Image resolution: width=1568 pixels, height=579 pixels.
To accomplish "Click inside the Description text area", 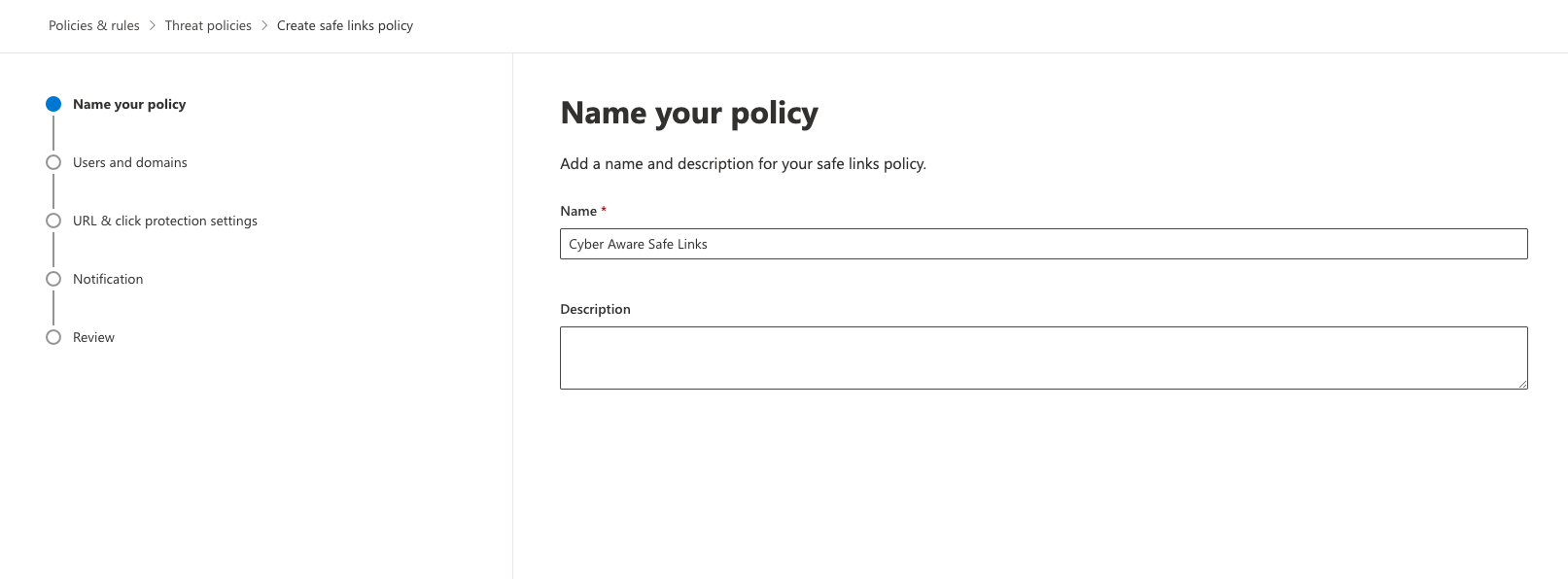I will (1044, 358).
